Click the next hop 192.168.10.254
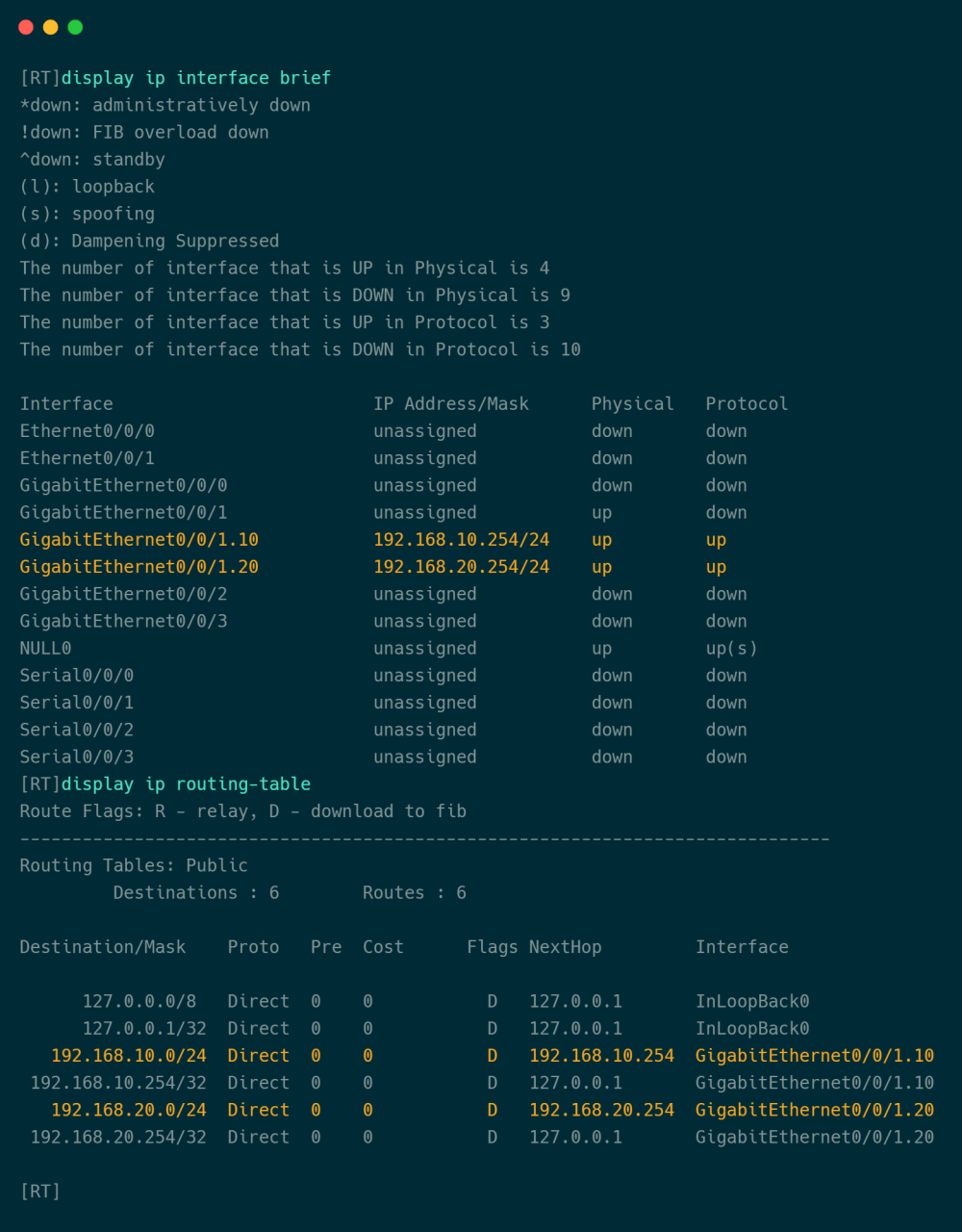 pos(602,1056)
